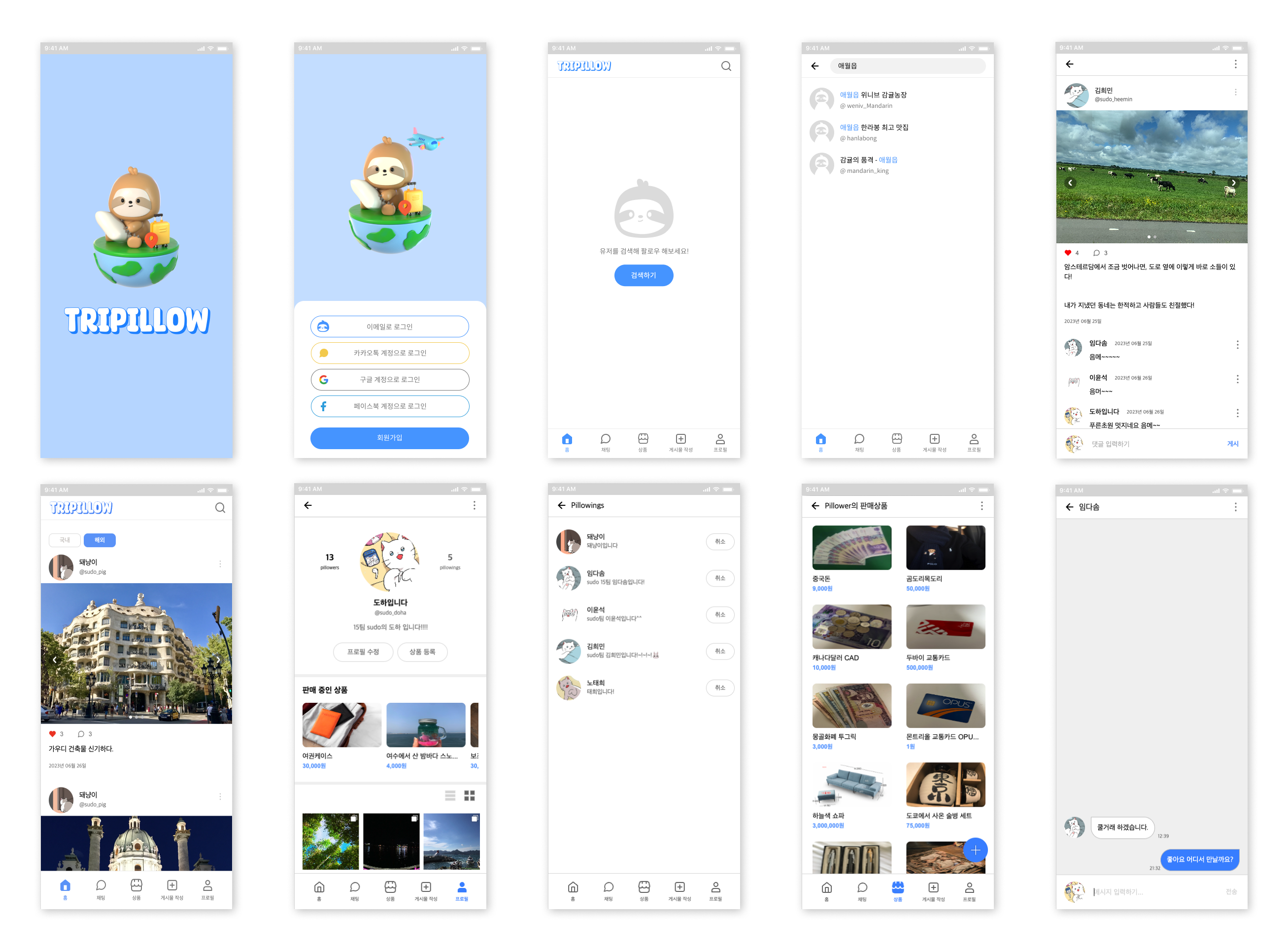The height and width of the screenshot is (951, 1288).
Task: Switch to list view icon in profile posts
Action: point(450,795)
